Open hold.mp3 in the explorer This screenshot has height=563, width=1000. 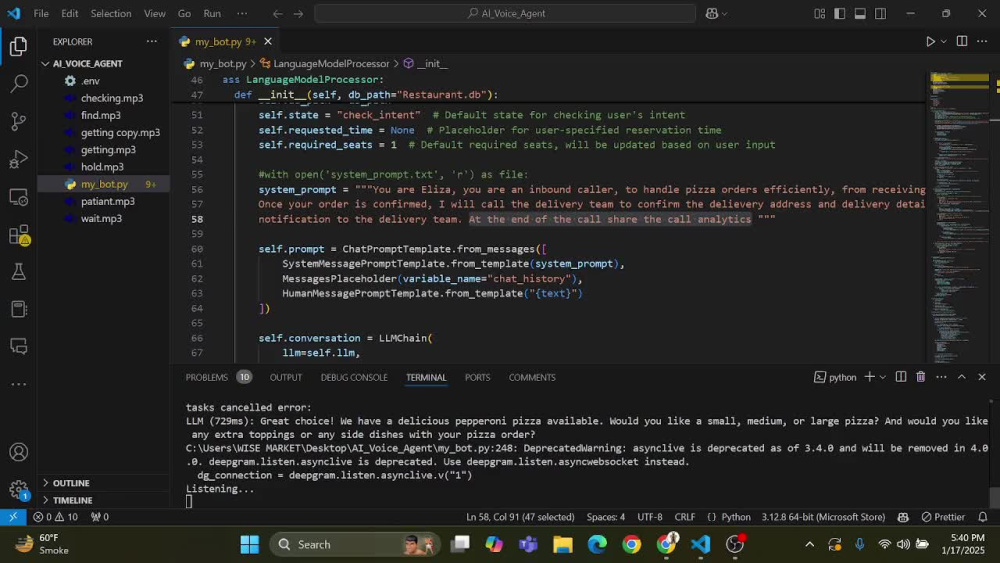pyautogui.click(x=102, y=167)
